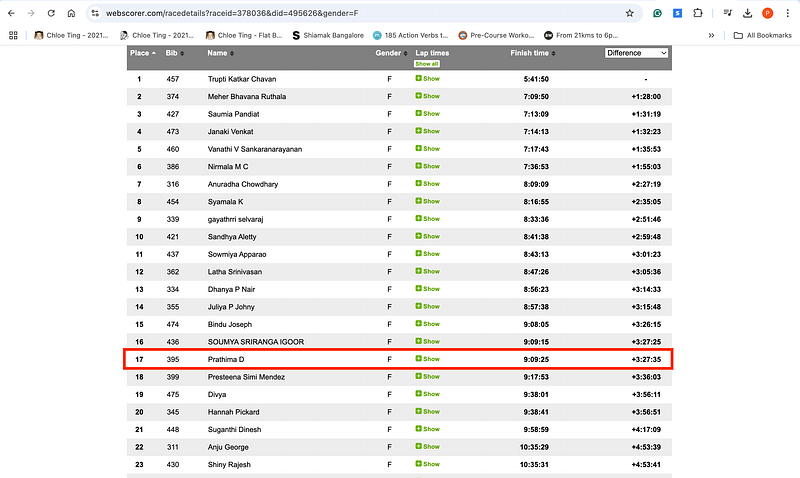Screen dimensions: 800x478
Task: Show lap times for Latha Srinivasan
Action: click(428, 271)
